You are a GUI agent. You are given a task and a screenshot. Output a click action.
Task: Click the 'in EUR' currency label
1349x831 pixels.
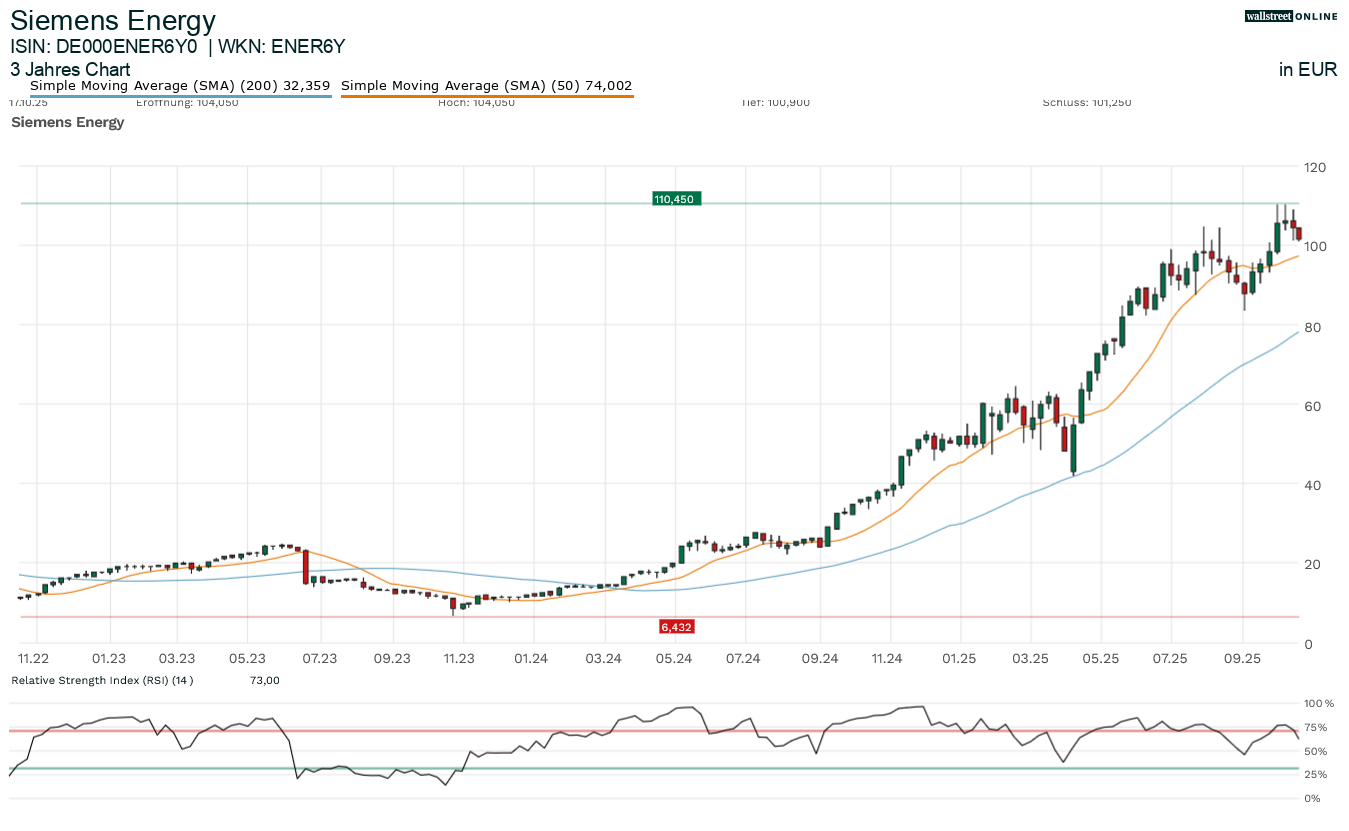(1308, 70)
